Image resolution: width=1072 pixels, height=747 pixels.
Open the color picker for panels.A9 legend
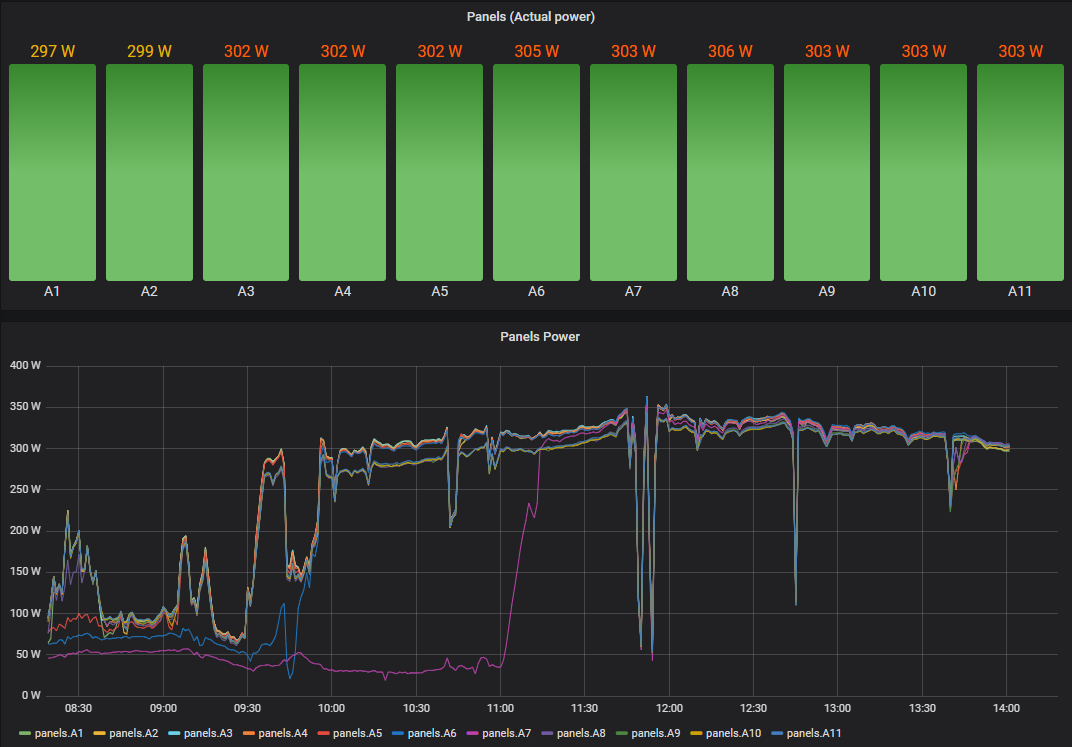pos(622,733)
